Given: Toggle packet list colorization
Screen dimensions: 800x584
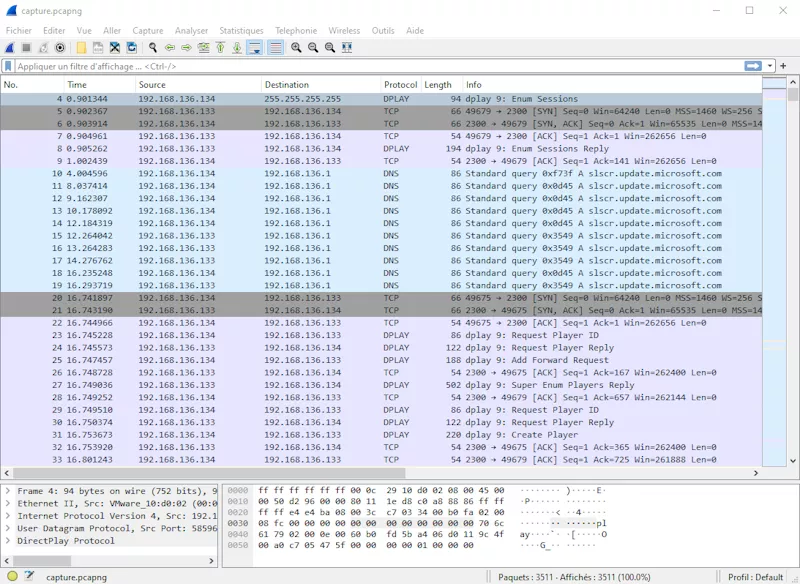Looking at the screenshot, I should [x=276, y=48].
